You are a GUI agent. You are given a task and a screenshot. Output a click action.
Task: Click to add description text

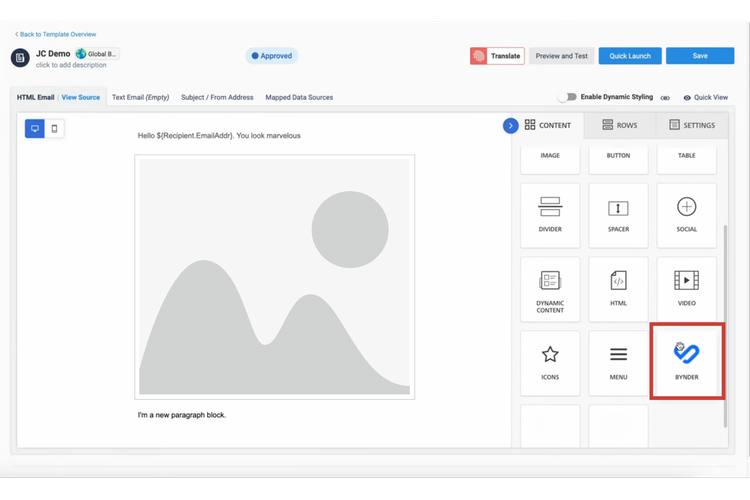click(x=71, y=65)
